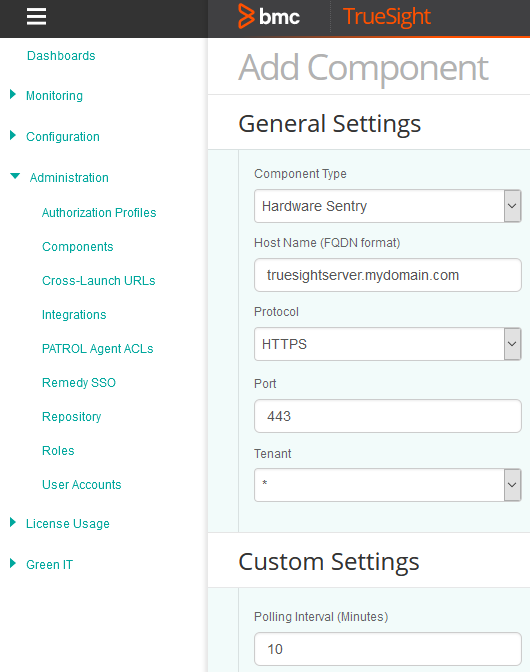This screenshot has width=531, height=672.
Task: Click the BMC logo
Action: click(x=269, y=16)
